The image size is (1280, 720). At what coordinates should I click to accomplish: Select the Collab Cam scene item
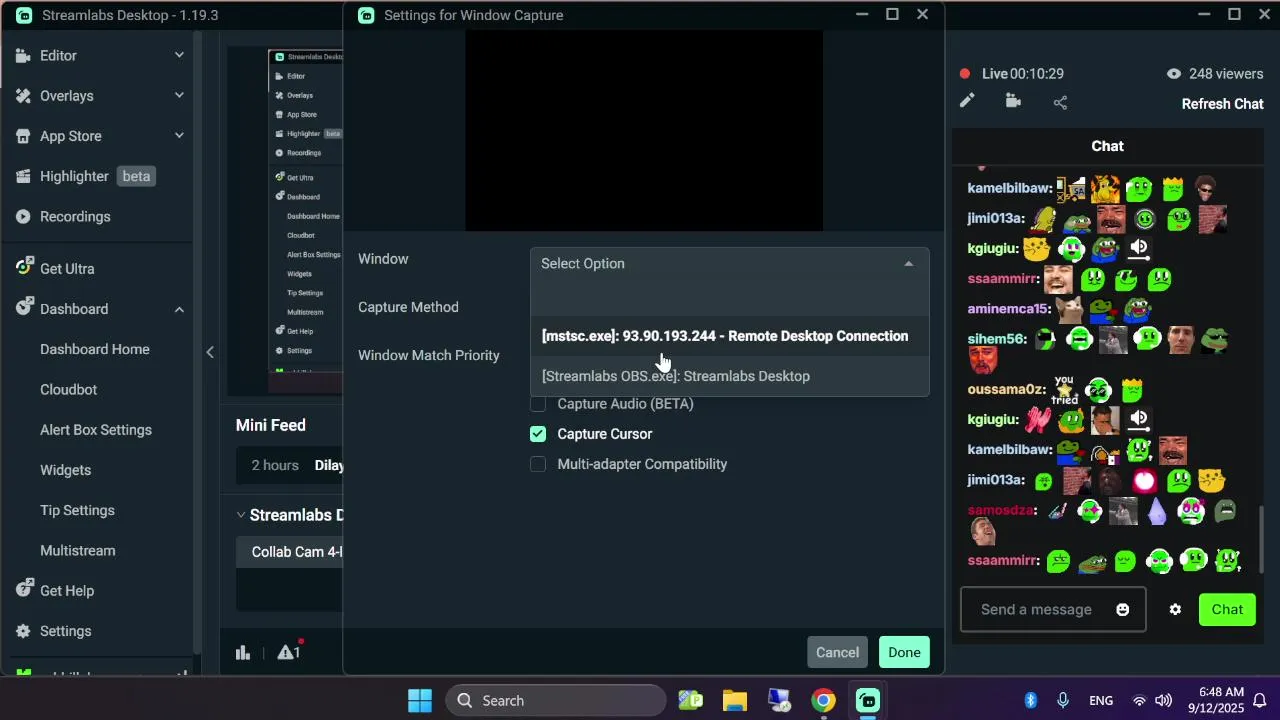tap(290, 552)
